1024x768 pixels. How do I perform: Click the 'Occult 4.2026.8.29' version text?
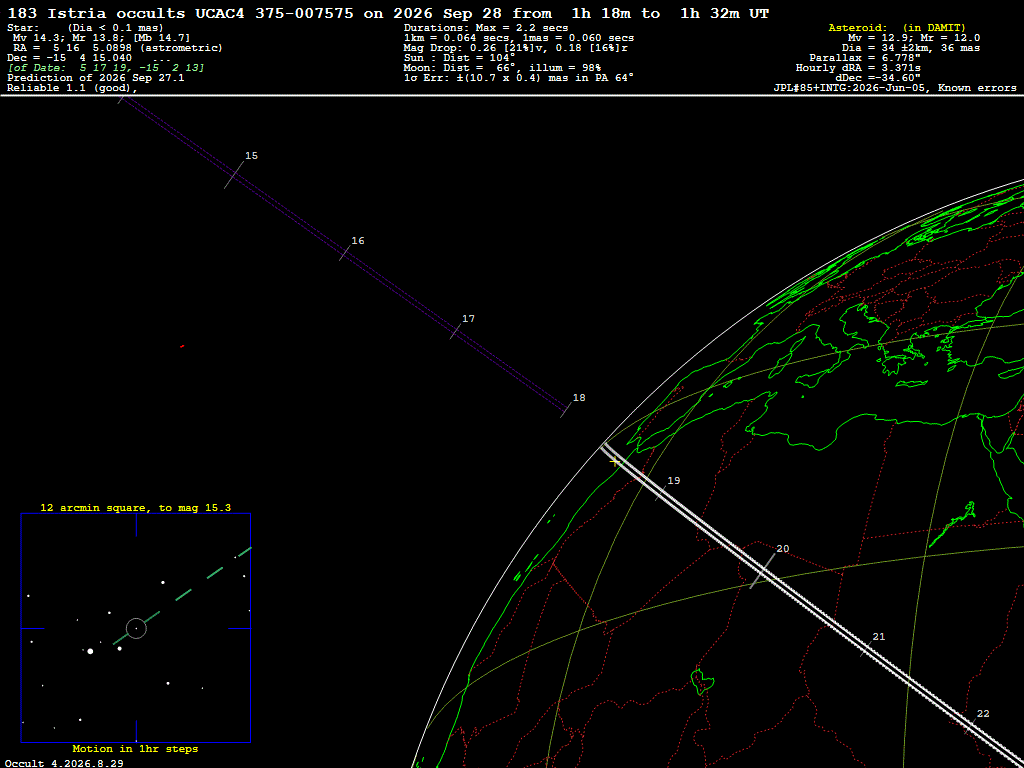coord(64,763)
